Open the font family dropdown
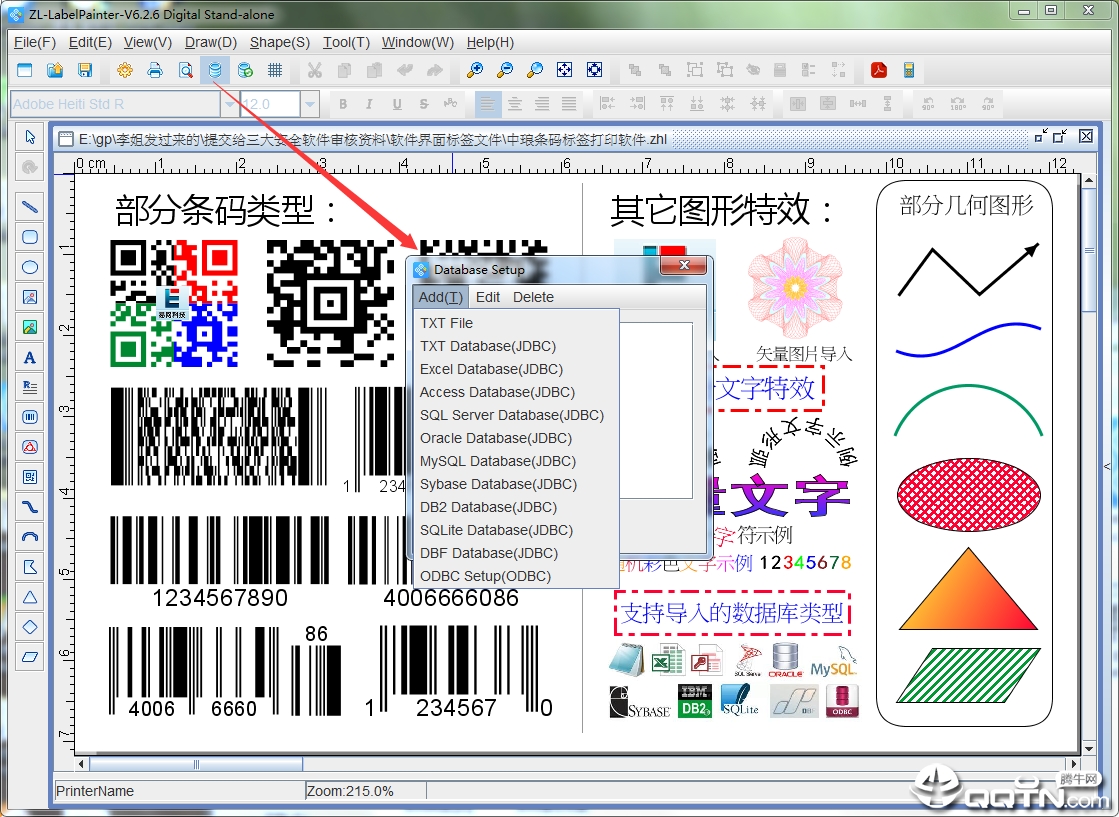Image resolution: width=1119 pixels, height=817 pixels. click(230, 103)
